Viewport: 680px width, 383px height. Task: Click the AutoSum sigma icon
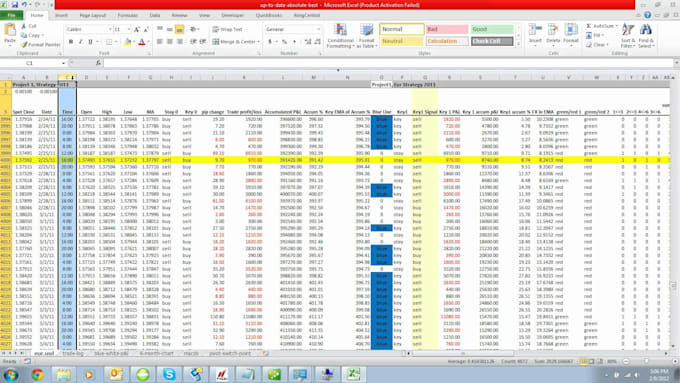point(588,26)
